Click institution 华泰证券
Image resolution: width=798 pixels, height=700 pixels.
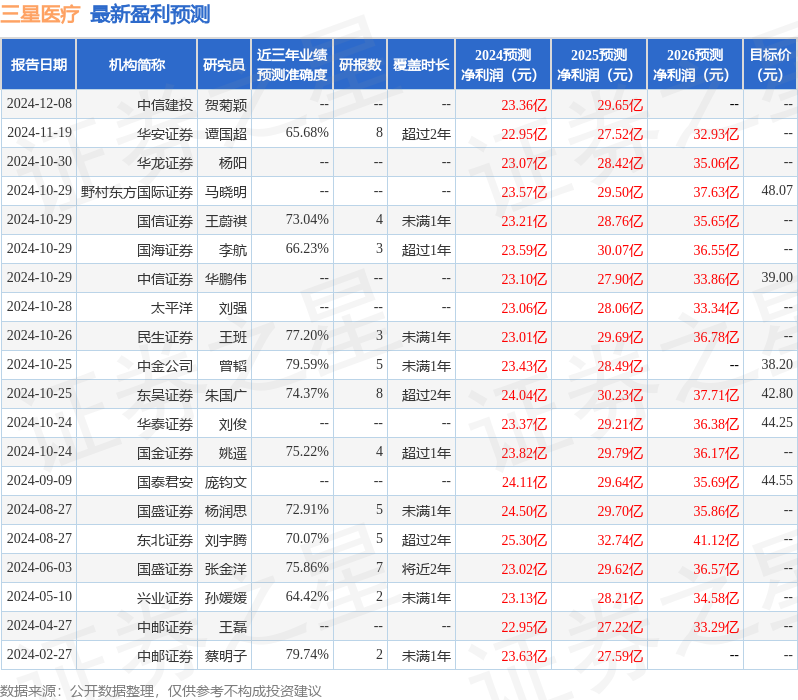tap(165, 424)
